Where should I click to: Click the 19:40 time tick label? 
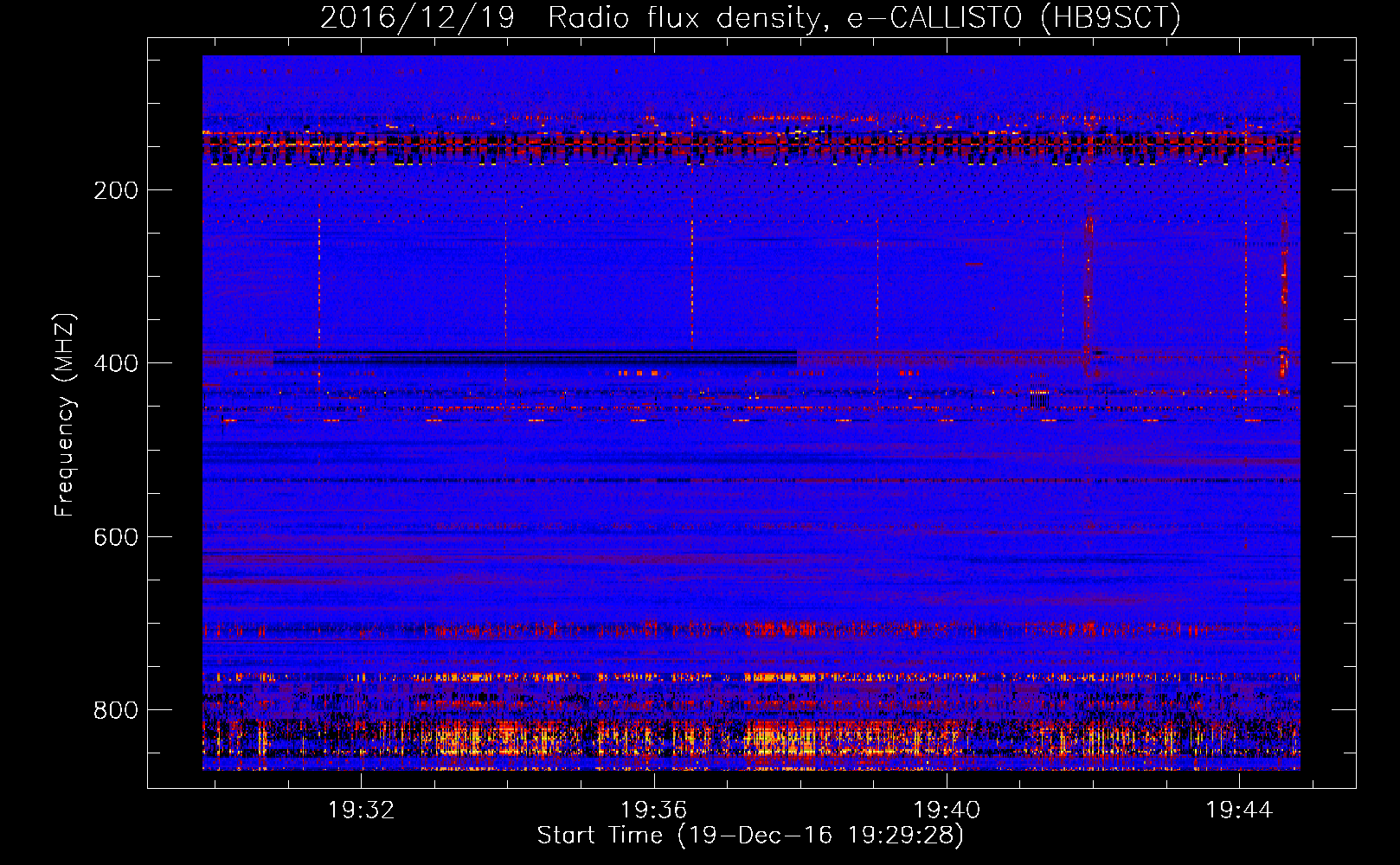(947, 810)
